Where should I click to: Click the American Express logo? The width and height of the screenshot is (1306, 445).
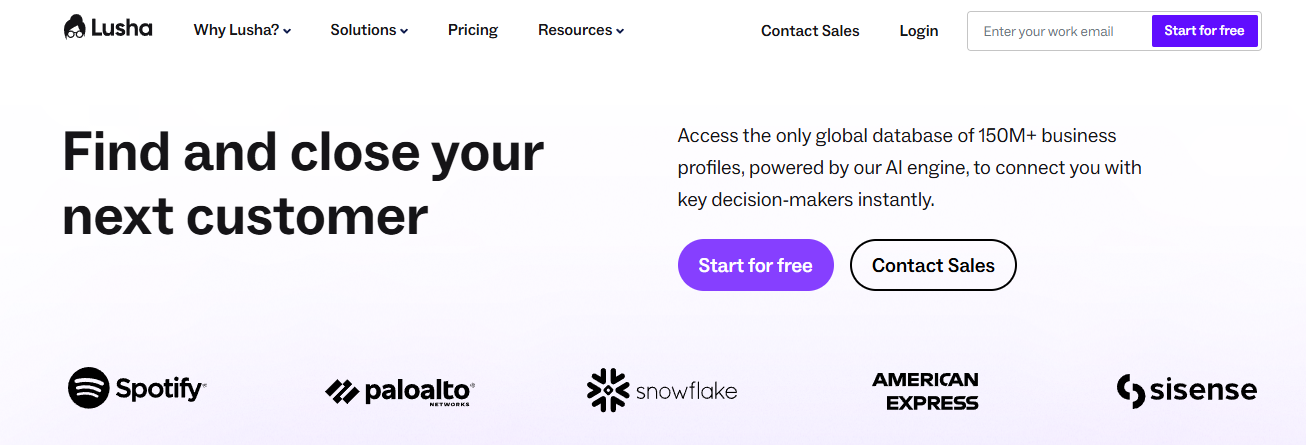coord(925,391)
